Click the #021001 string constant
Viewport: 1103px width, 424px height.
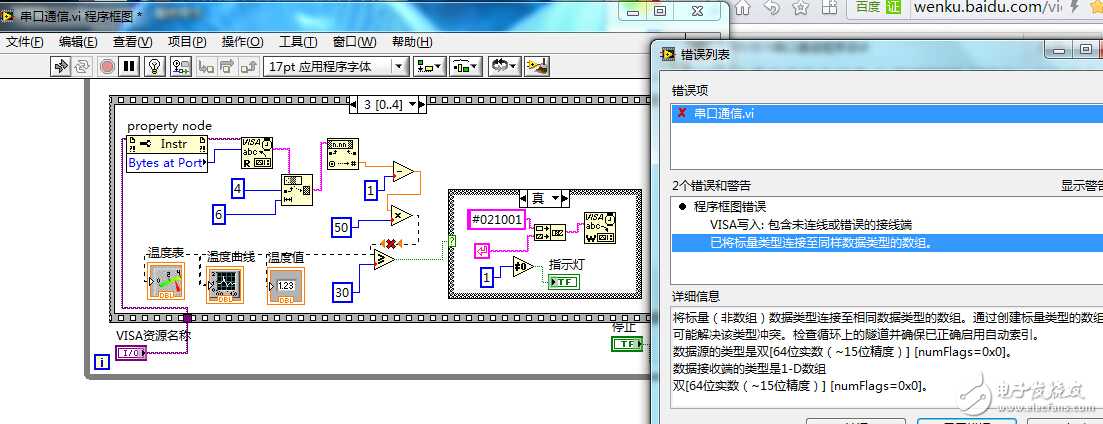point(497,219)
